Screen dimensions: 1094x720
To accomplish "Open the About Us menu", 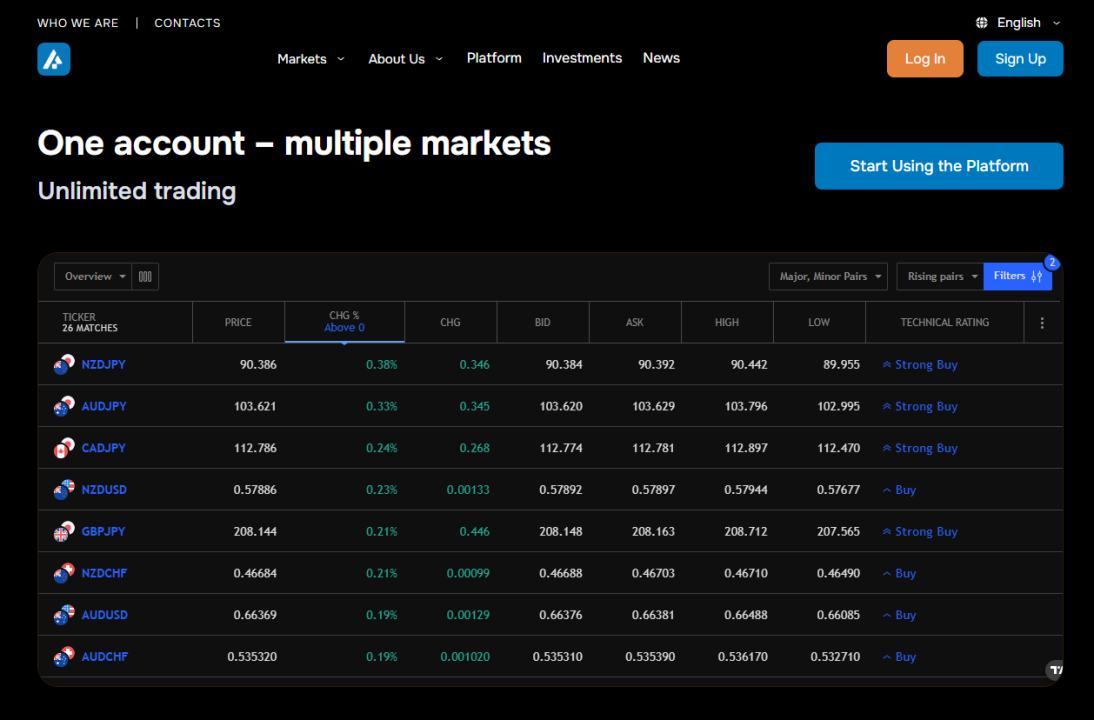I will [405, 59].
